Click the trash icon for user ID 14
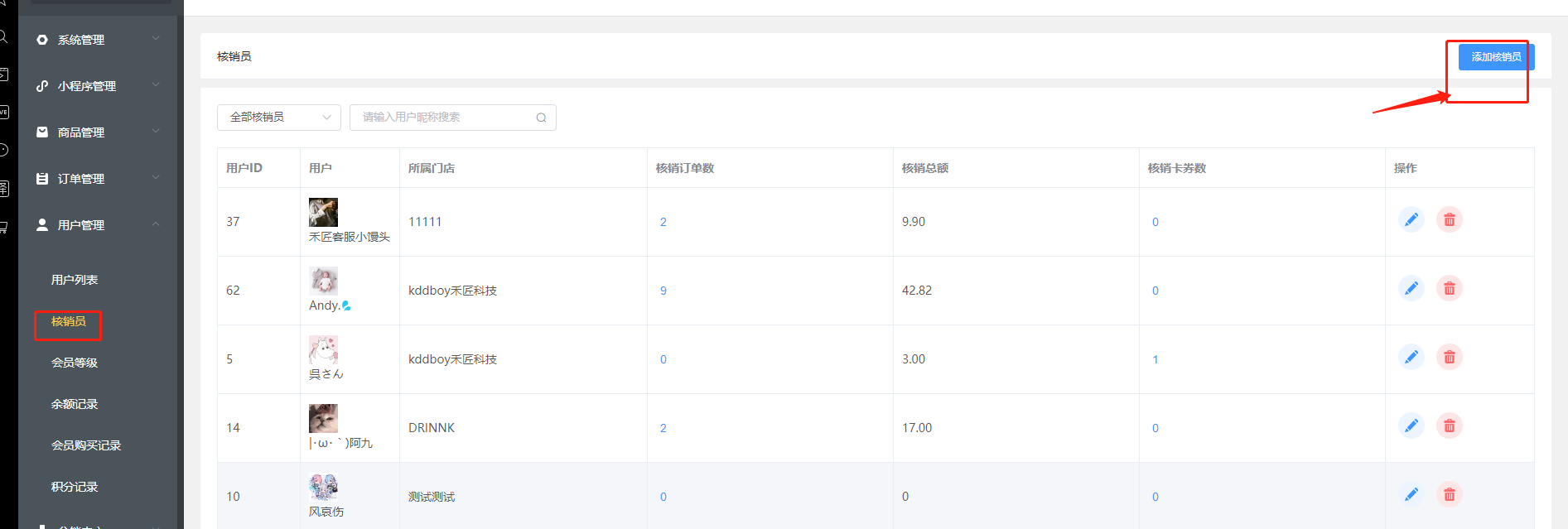The height and width of the screenshot is (529, 1568). 1449,426
